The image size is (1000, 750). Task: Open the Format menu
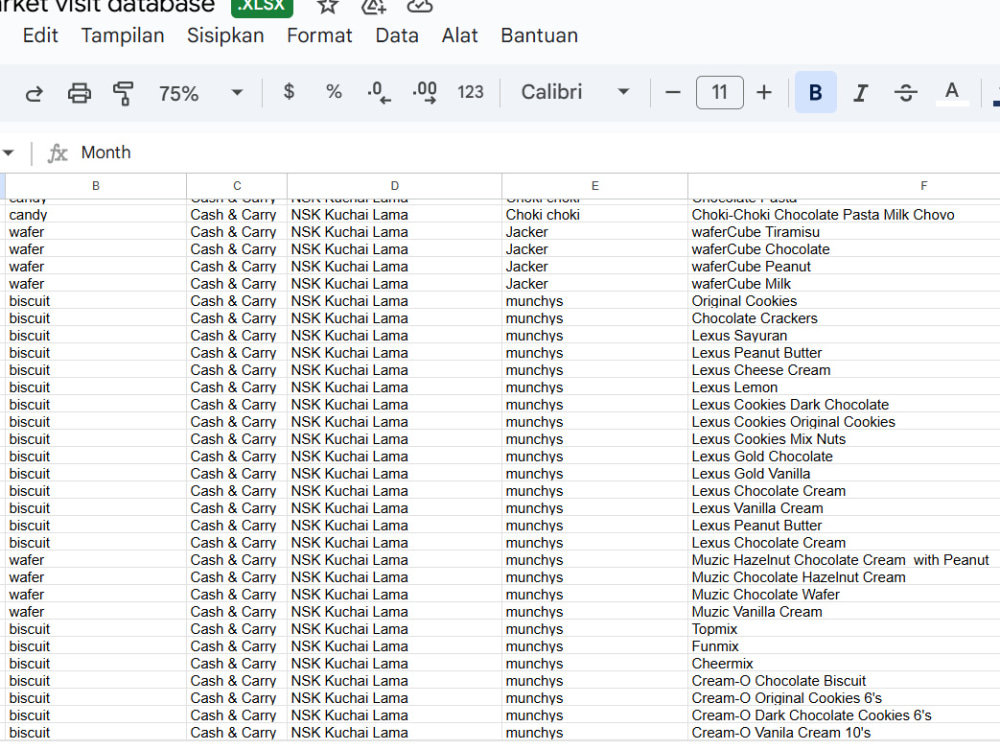(x=319, y=35)
